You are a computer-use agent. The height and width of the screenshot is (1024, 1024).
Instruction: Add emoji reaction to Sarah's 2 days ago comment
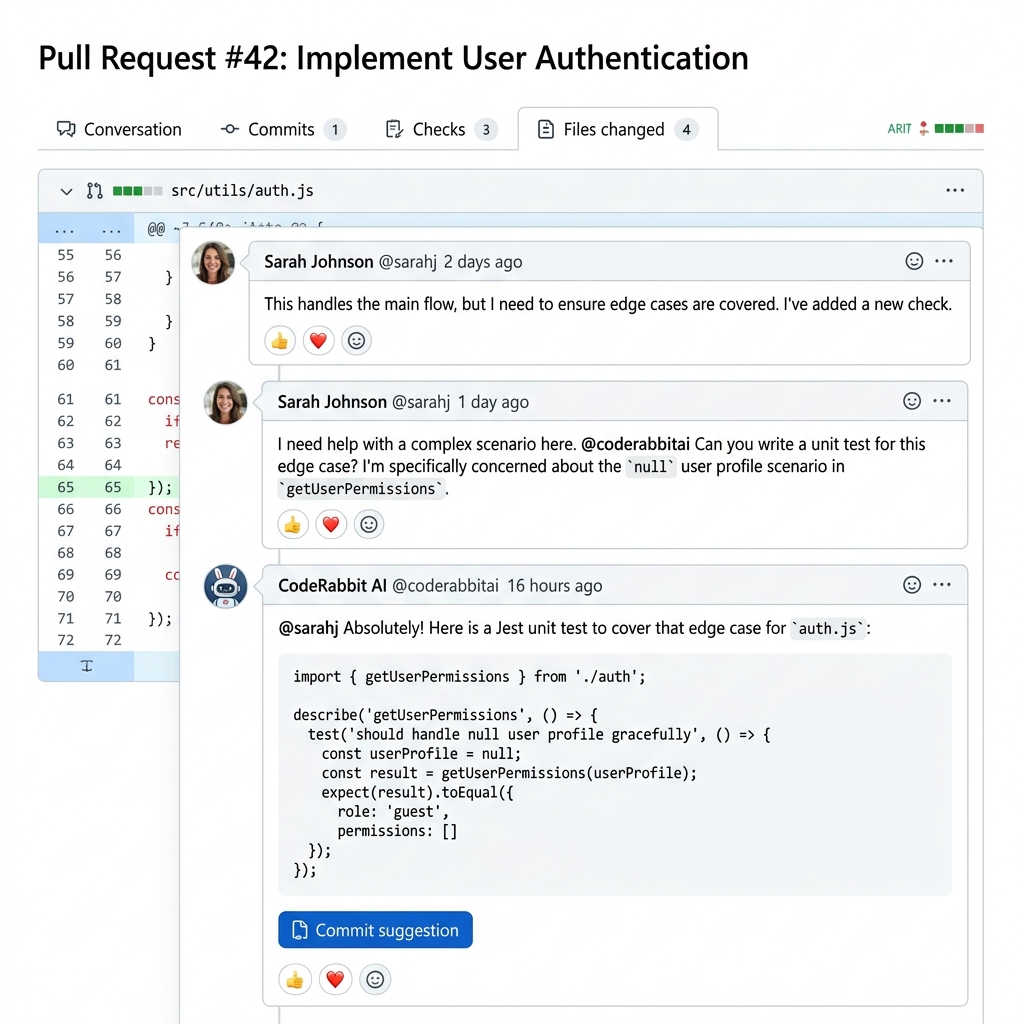point(914,261)
